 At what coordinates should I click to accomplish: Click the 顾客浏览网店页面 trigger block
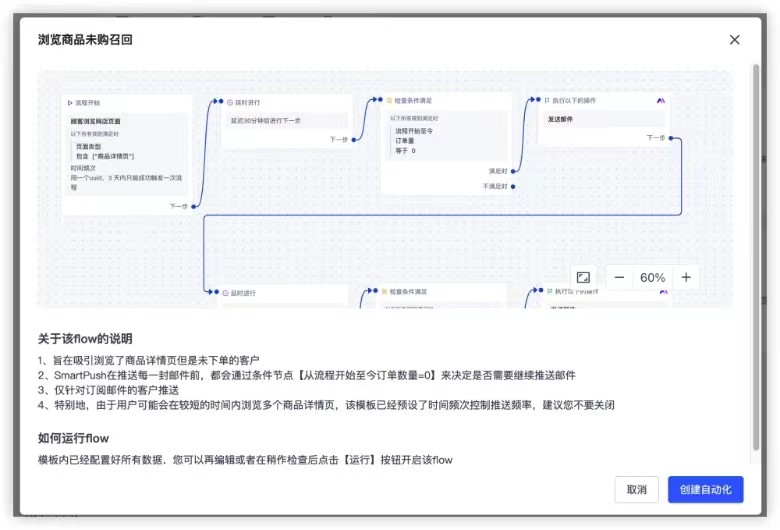point(127,154)
